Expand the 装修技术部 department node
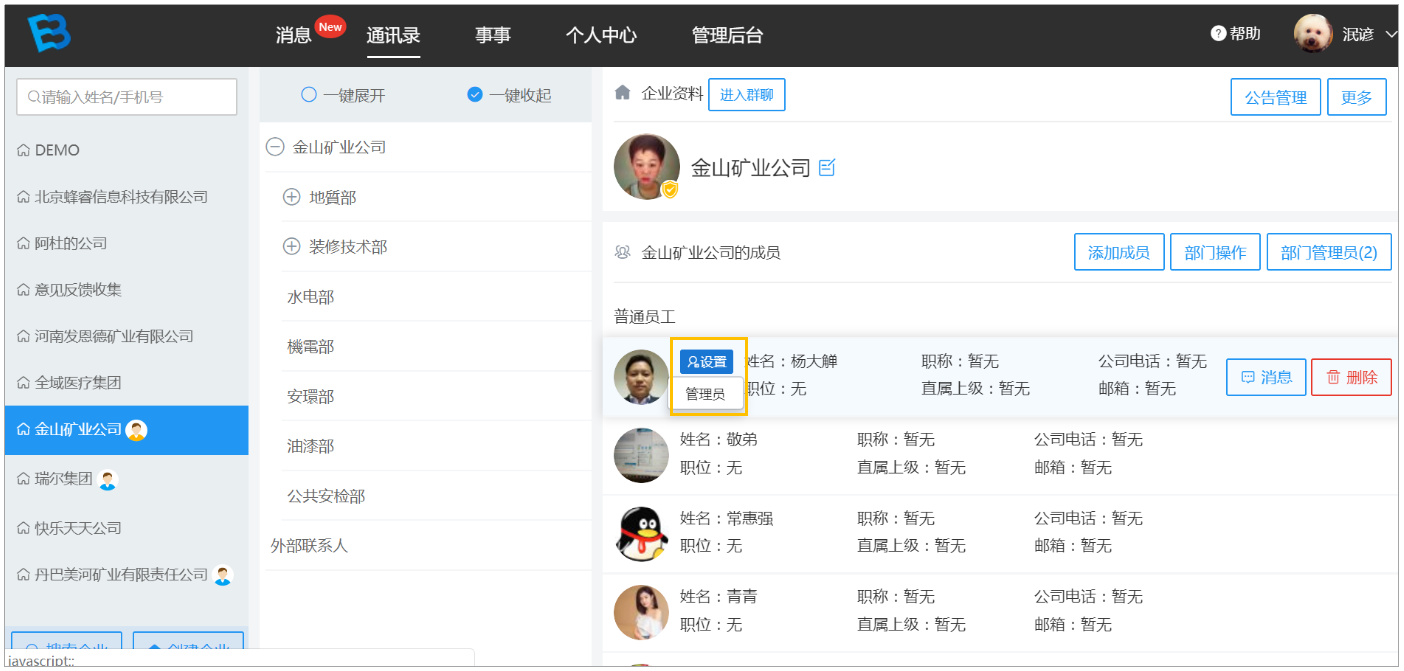This screenshot has height=671, width=1404. 292,247
